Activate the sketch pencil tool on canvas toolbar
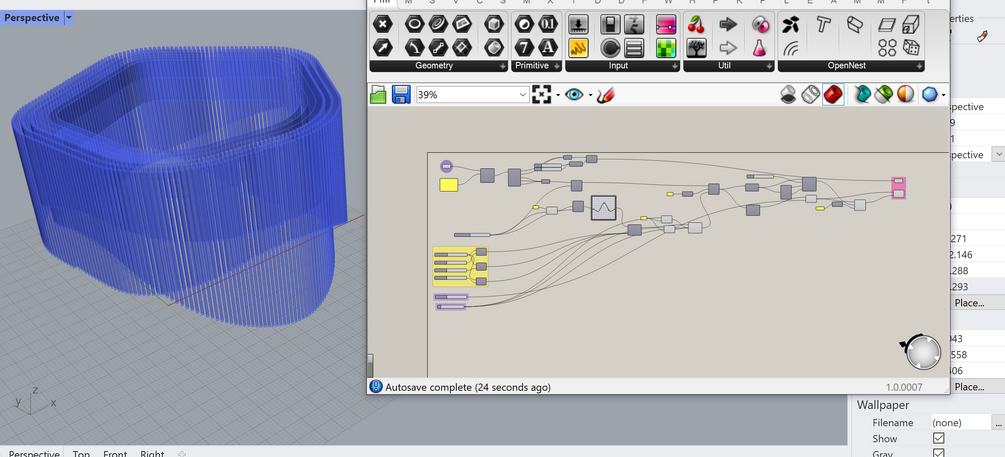 click(x=605, y=95)
